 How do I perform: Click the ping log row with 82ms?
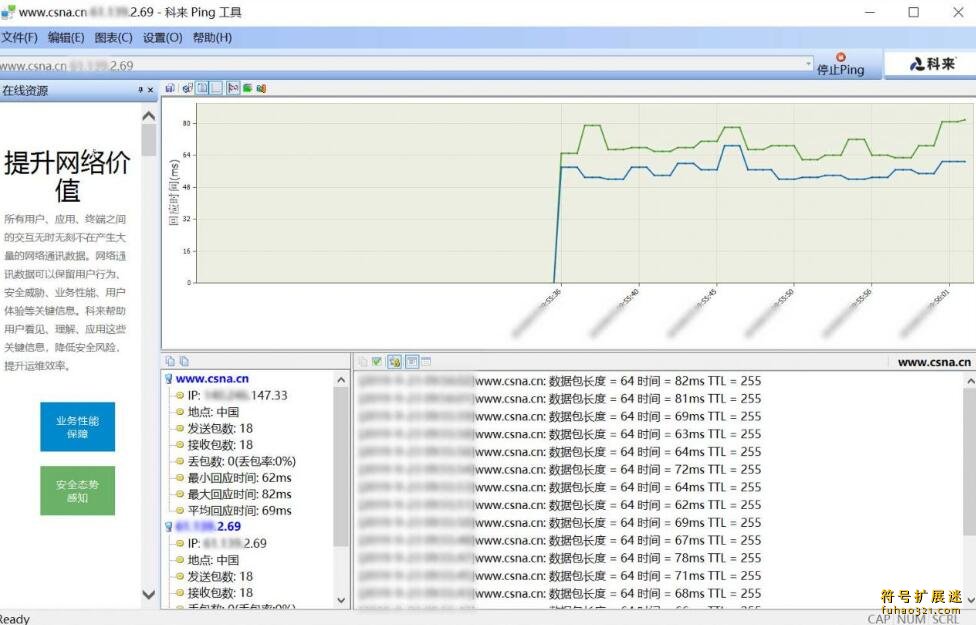coord(560,381)
